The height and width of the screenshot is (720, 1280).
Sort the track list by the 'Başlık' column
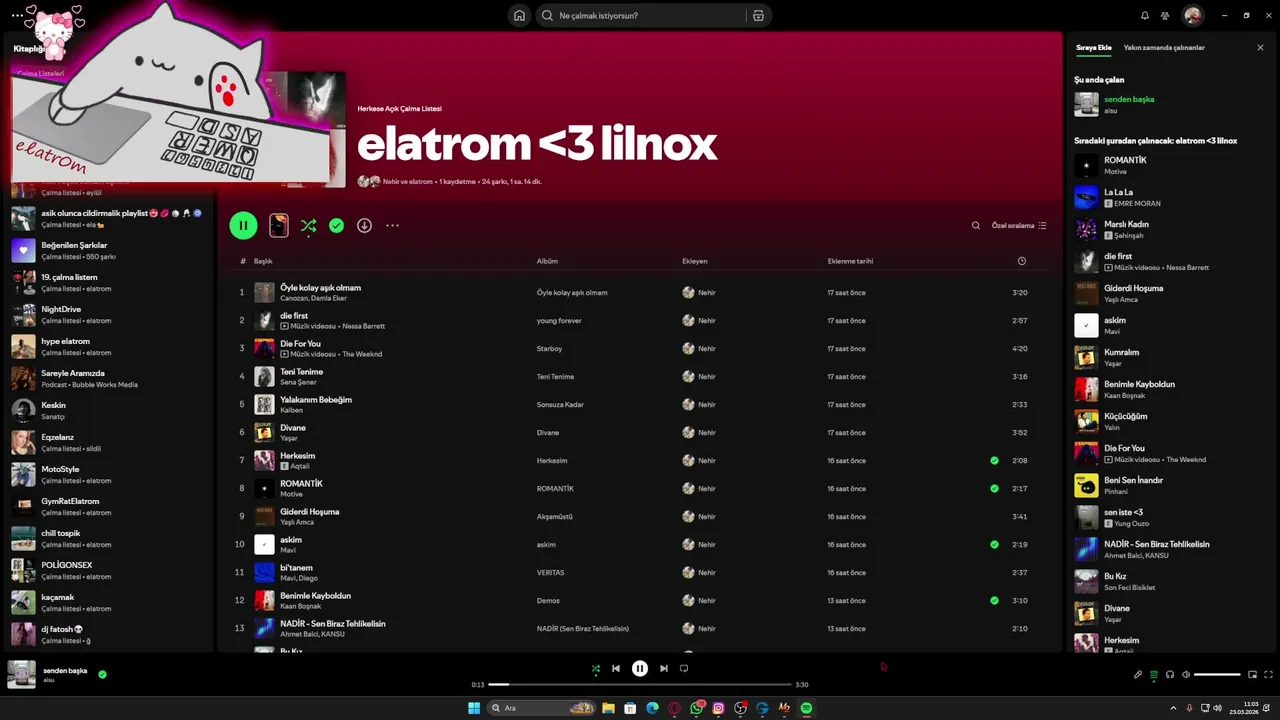(x=263, y=261)
